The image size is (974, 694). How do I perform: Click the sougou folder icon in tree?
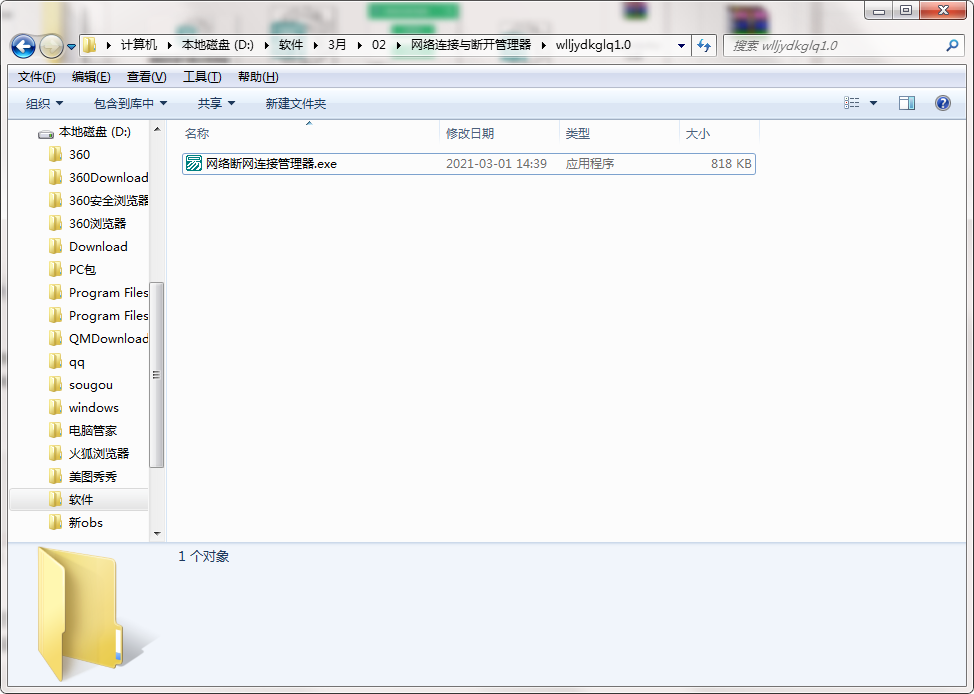click(x=55, y=385)
